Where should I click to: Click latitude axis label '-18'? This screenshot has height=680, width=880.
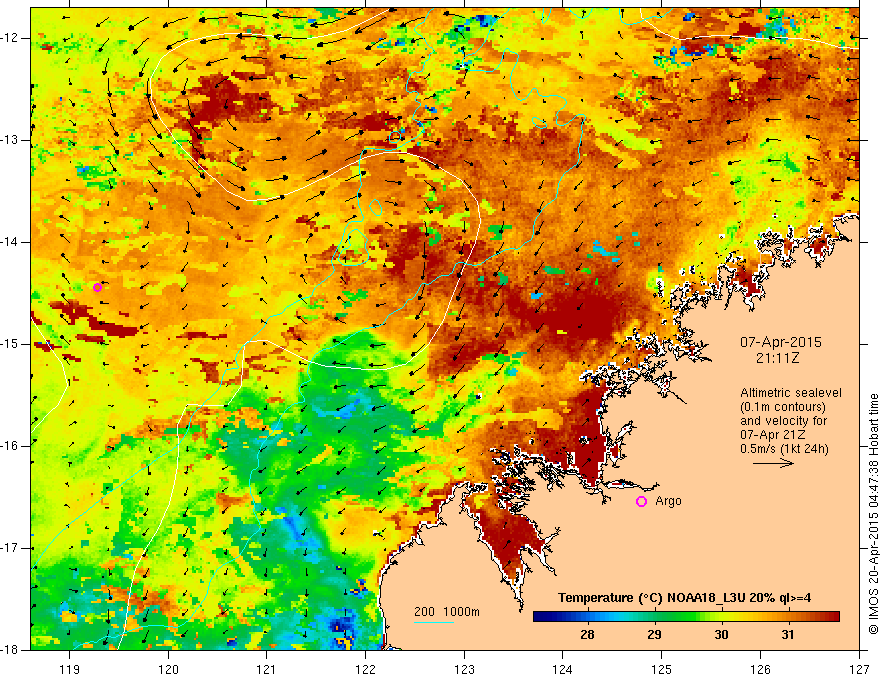click(x=11, y=650)
